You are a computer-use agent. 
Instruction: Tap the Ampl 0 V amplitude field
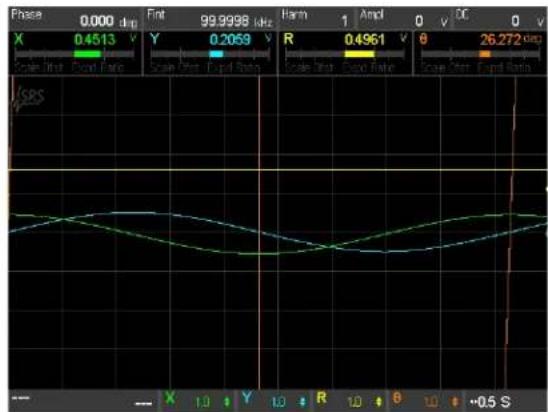(404, 19)
